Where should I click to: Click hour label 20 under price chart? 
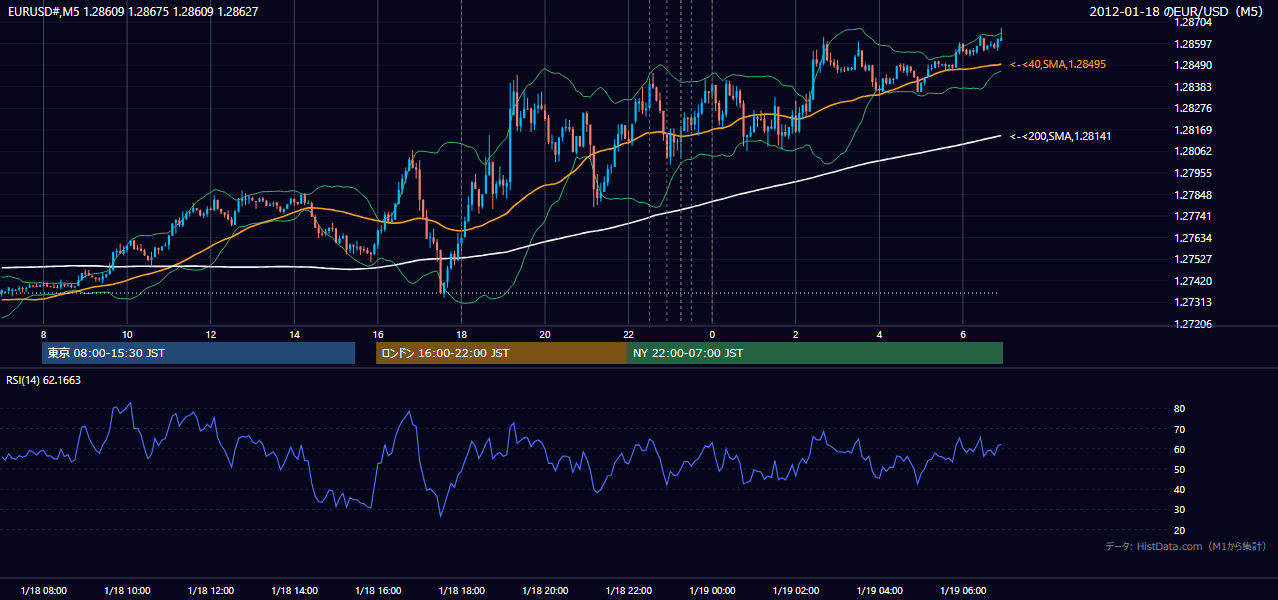click(545, 333)
